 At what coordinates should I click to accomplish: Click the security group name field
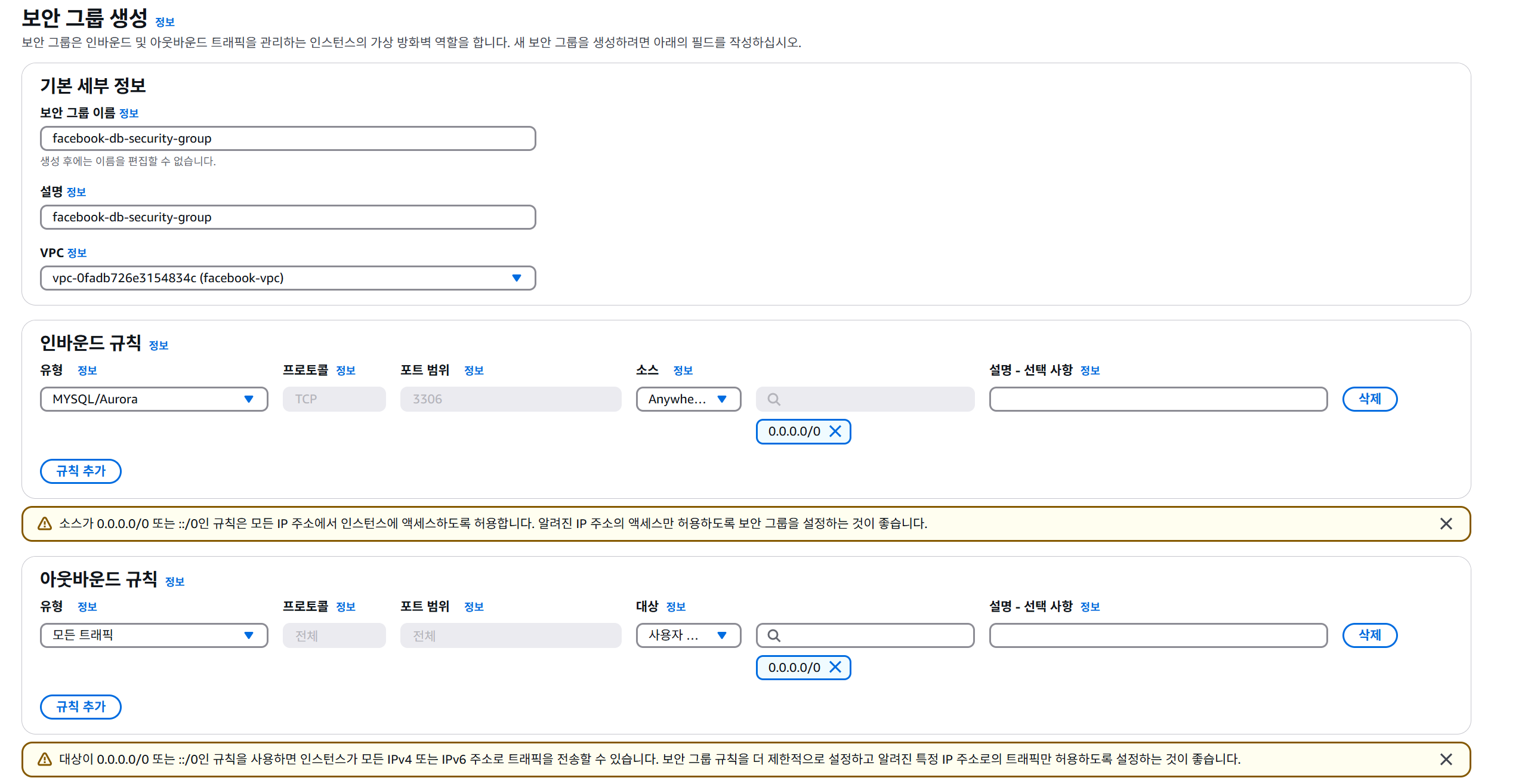pyautogui.click(x=288, y=138)
